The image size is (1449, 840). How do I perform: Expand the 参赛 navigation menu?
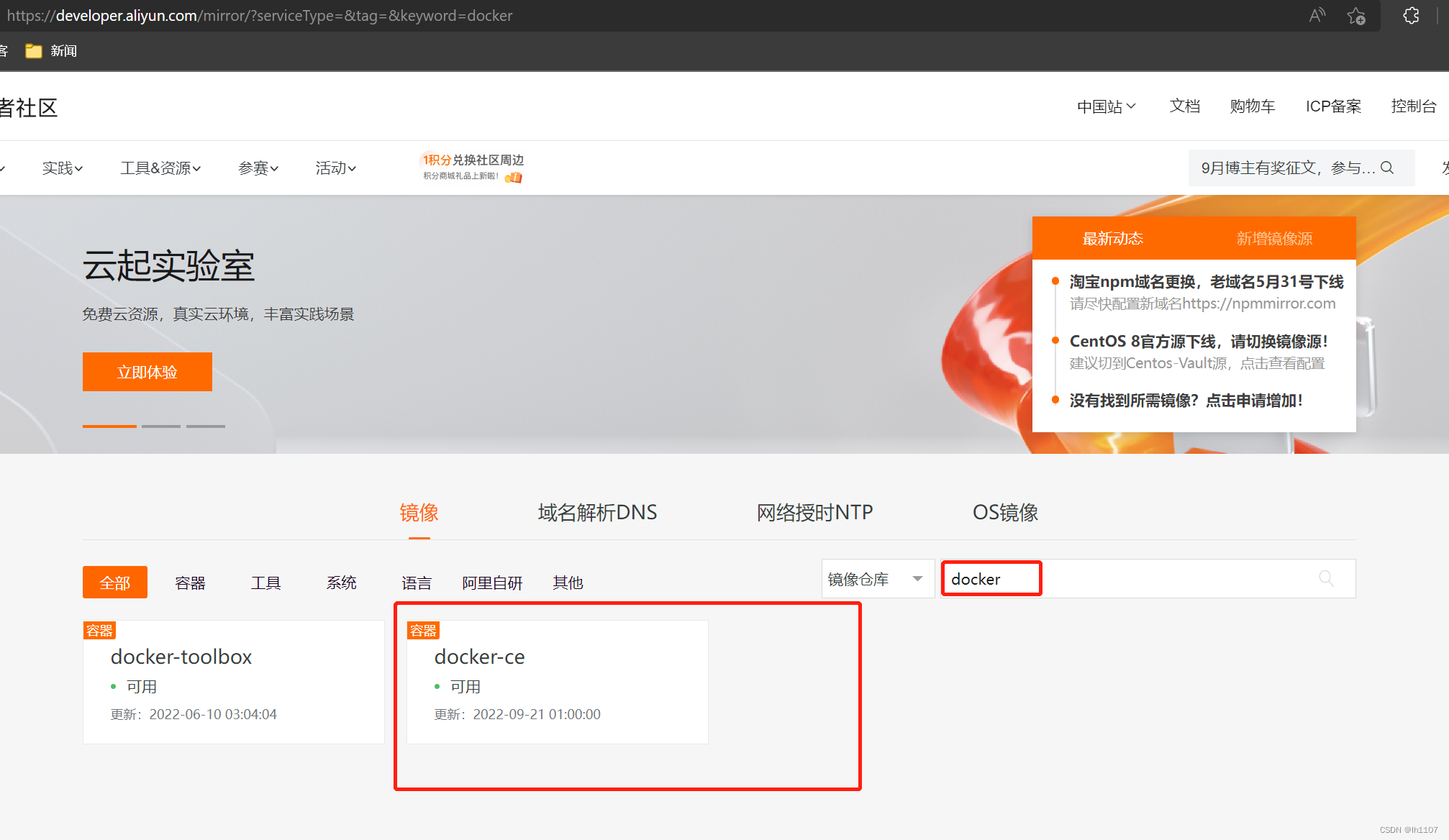(x=258, y=168)
